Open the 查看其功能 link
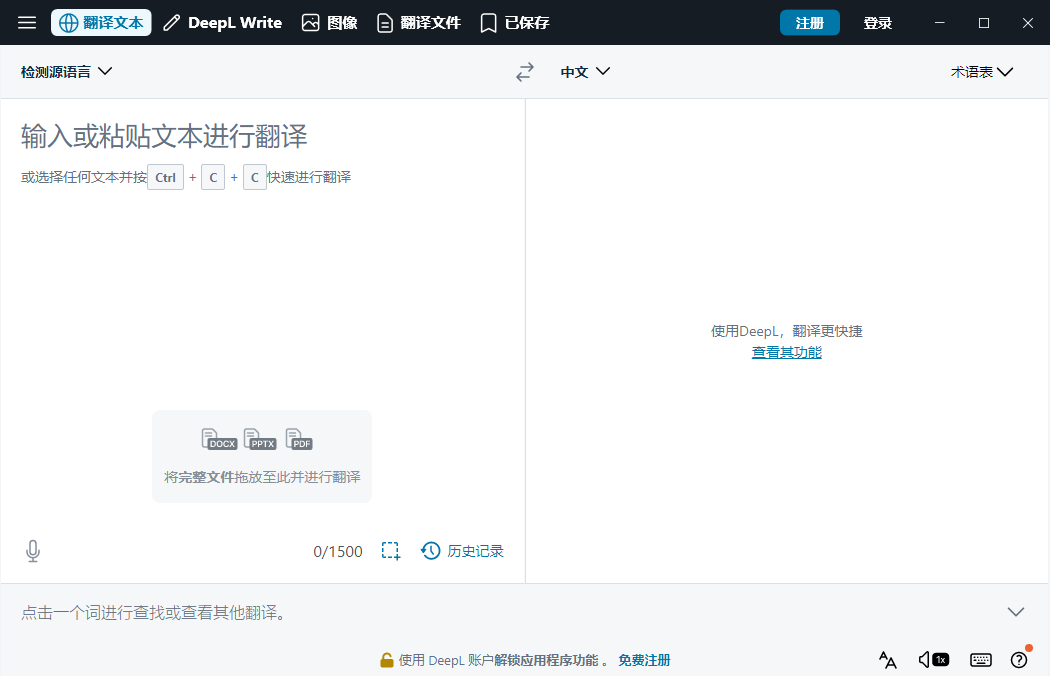The height and width of the screenshot is (676, 1050). pyautogui.click(x=787, y=352)
